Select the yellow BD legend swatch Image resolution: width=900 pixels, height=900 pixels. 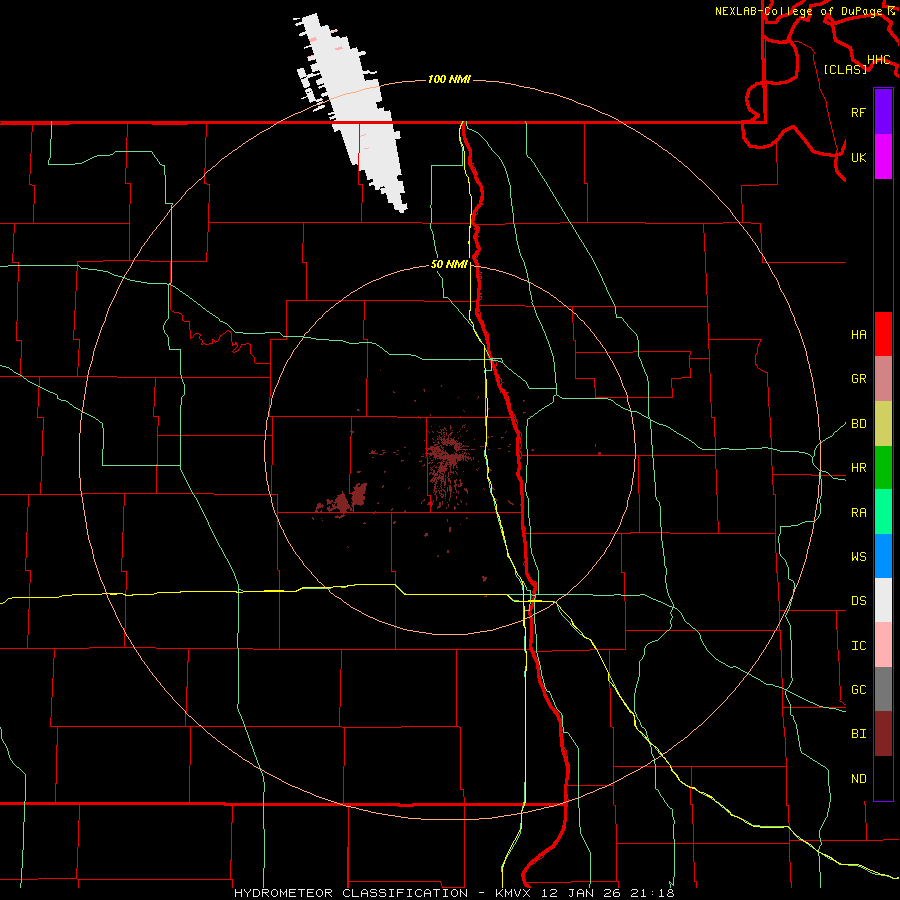(883, 424)
